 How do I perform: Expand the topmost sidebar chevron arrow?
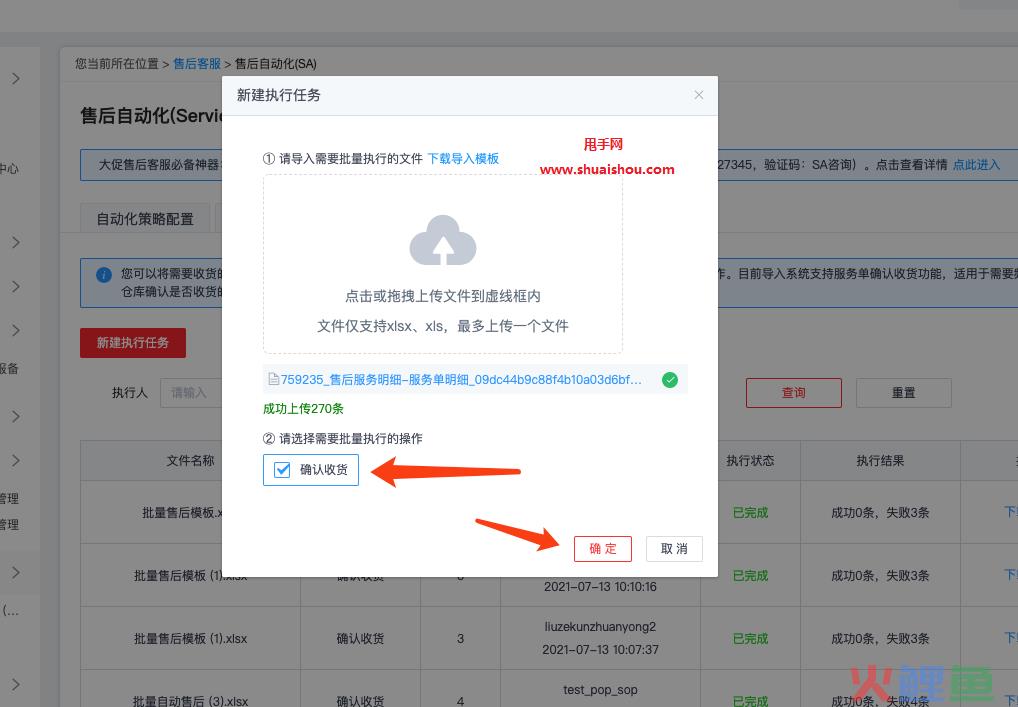point(16,78)
